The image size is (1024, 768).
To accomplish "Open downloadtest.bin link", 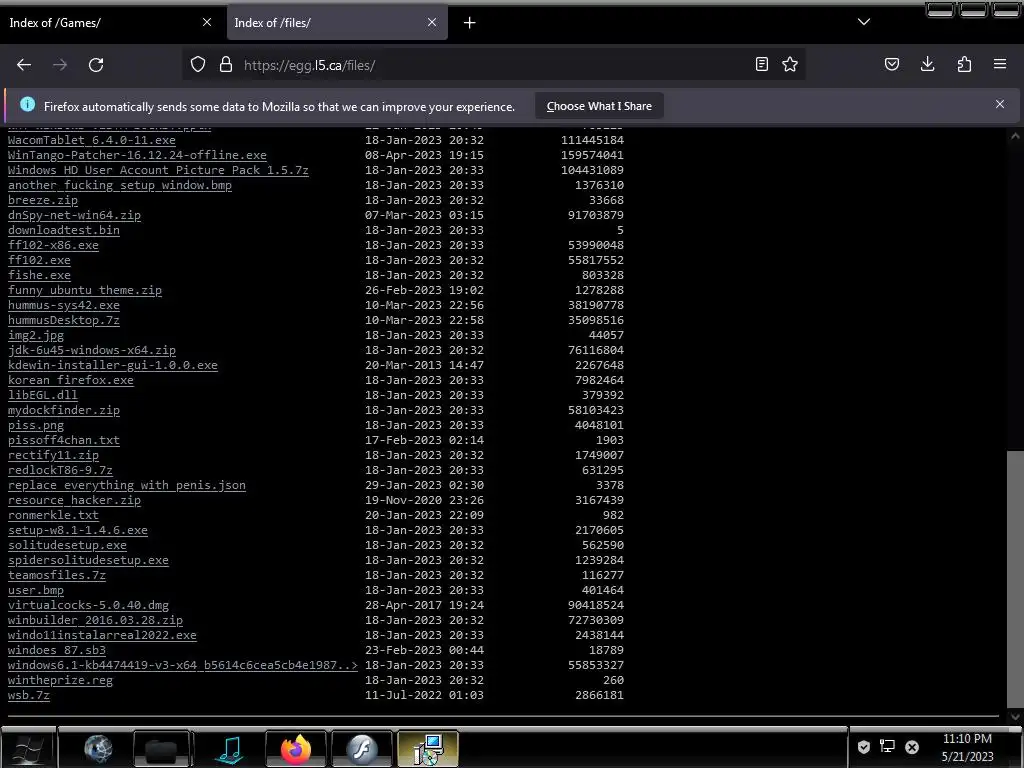I will click(63, 230).
